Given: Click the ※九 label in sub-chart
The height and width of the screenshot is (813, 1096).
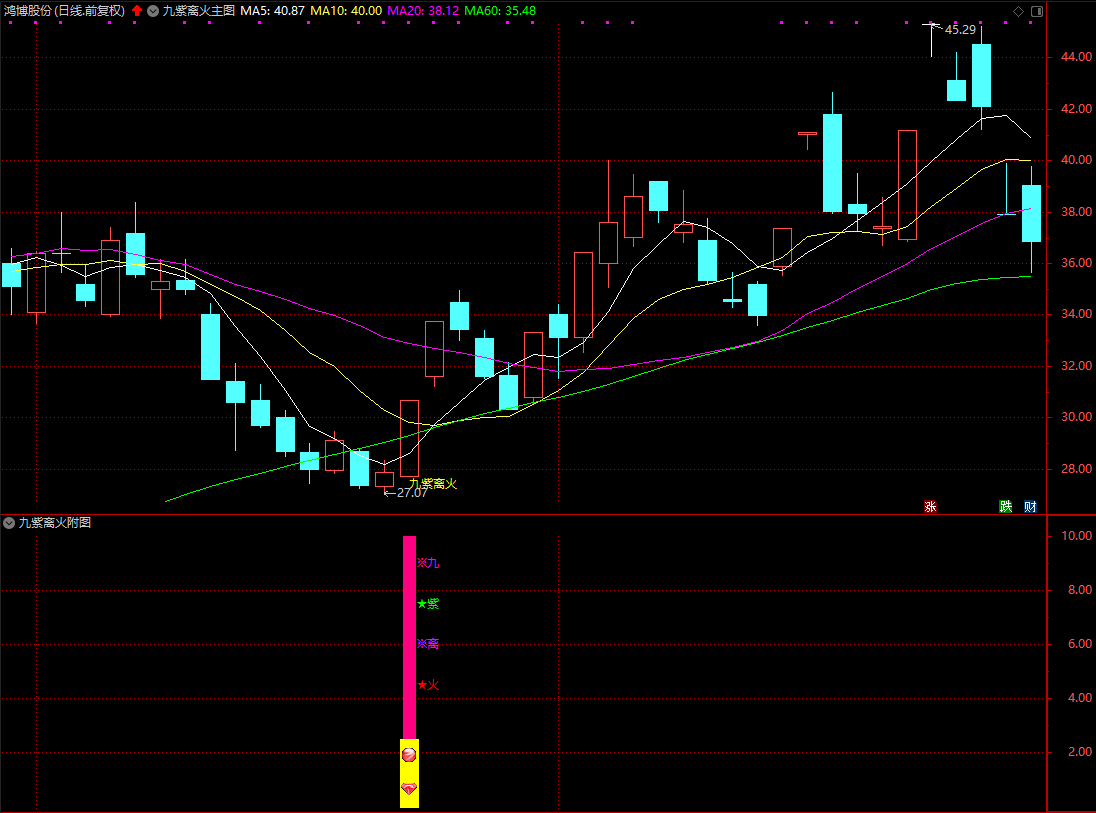Looking at the screenshot, I should 428,563.
